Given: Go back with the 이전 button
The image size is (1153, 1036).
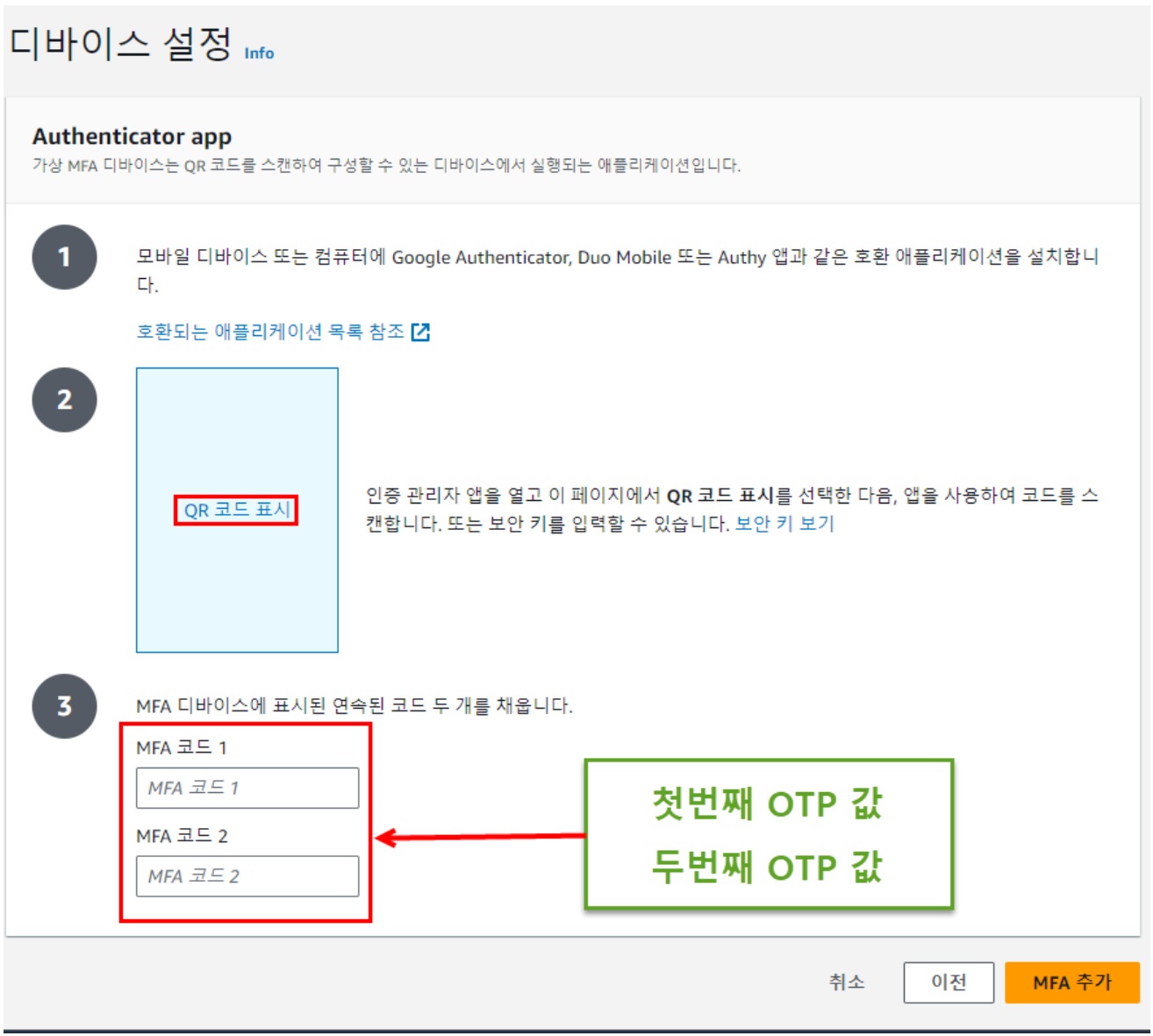Looking at the screenshot, I should pos(949,982).
